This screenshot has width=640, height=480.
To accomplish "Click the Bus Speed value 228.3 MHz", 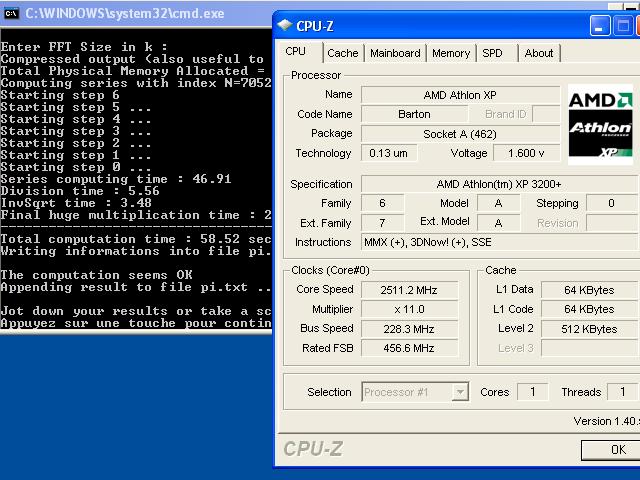I will 409,329.
